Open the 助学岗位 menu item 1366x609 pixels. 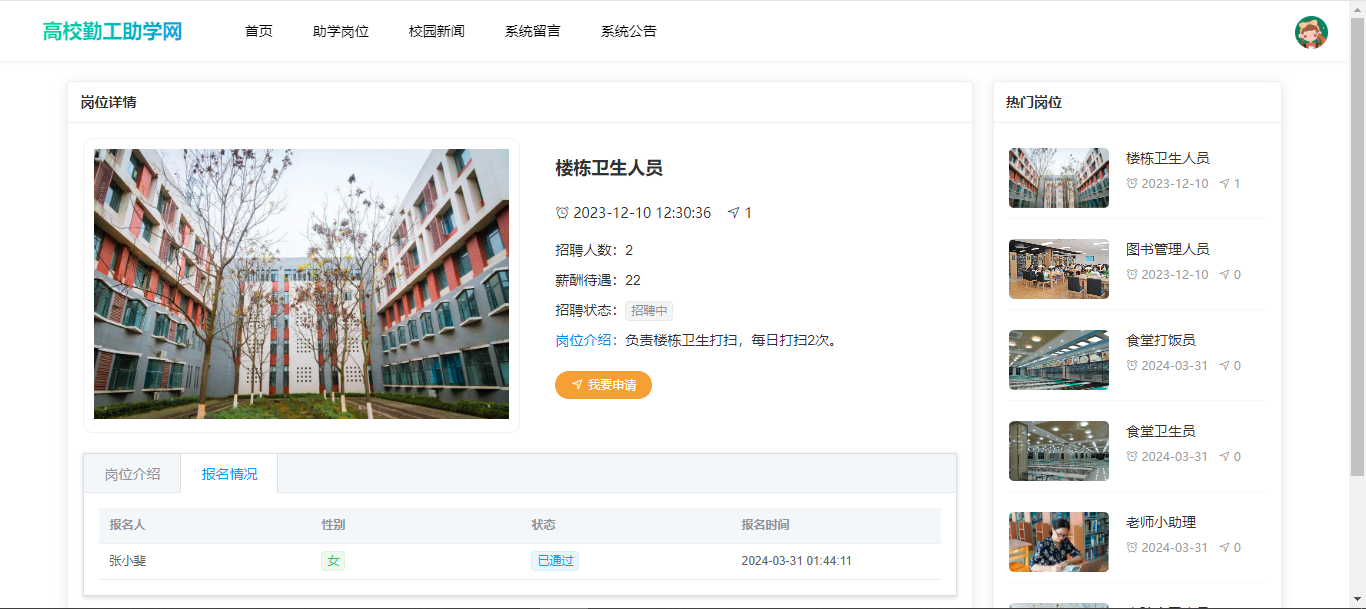[x=341, y=31]
